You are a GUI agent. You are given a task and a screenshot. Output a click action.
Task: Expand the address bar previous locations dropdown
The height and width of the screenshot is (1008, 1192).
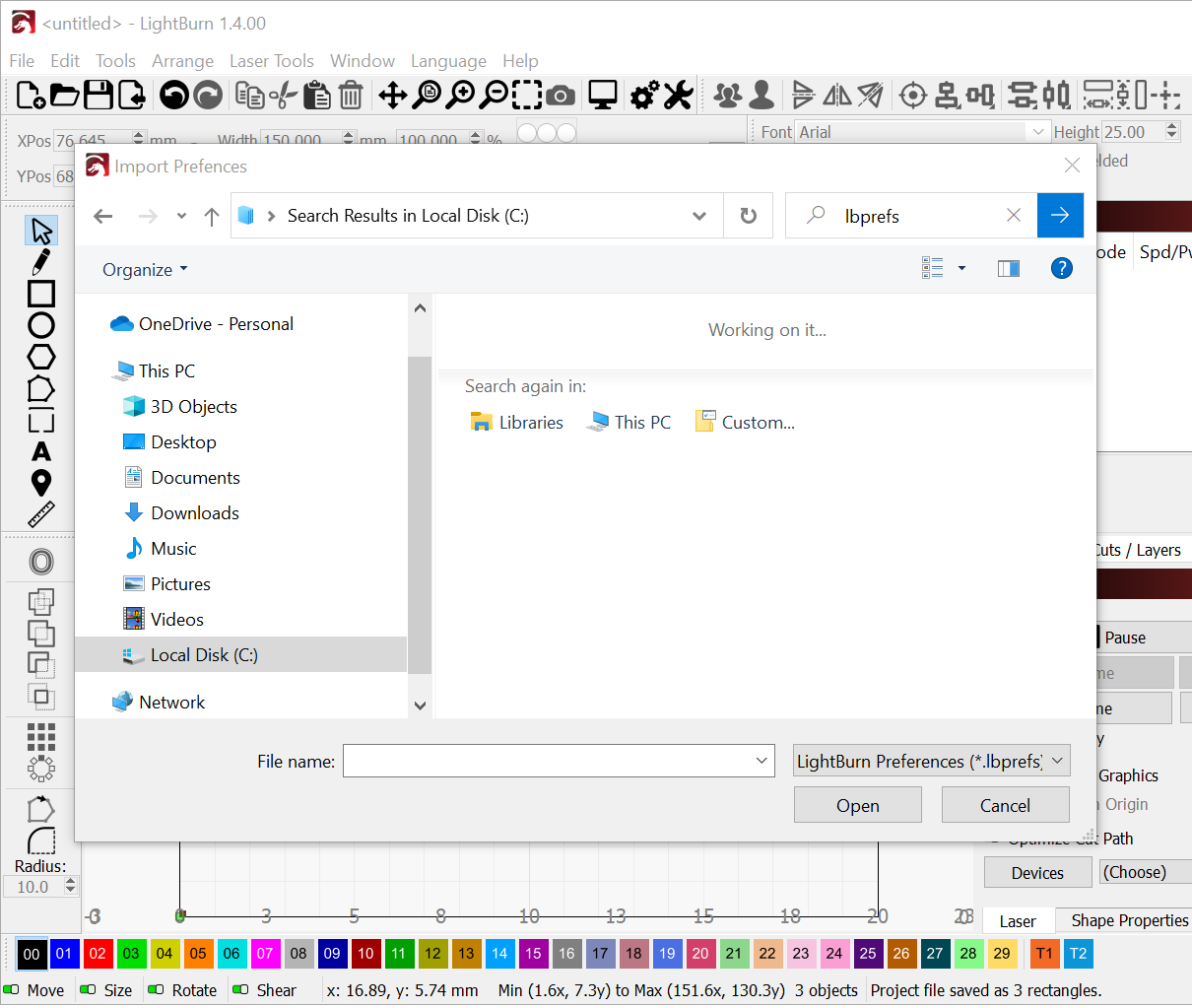pos(699,216)
